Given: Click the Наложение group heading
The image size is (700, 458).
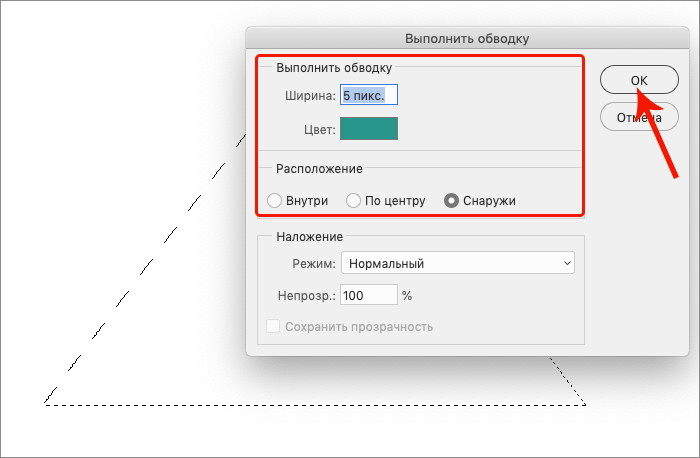Looking at the screenshot, I should [x=309, y=236].
